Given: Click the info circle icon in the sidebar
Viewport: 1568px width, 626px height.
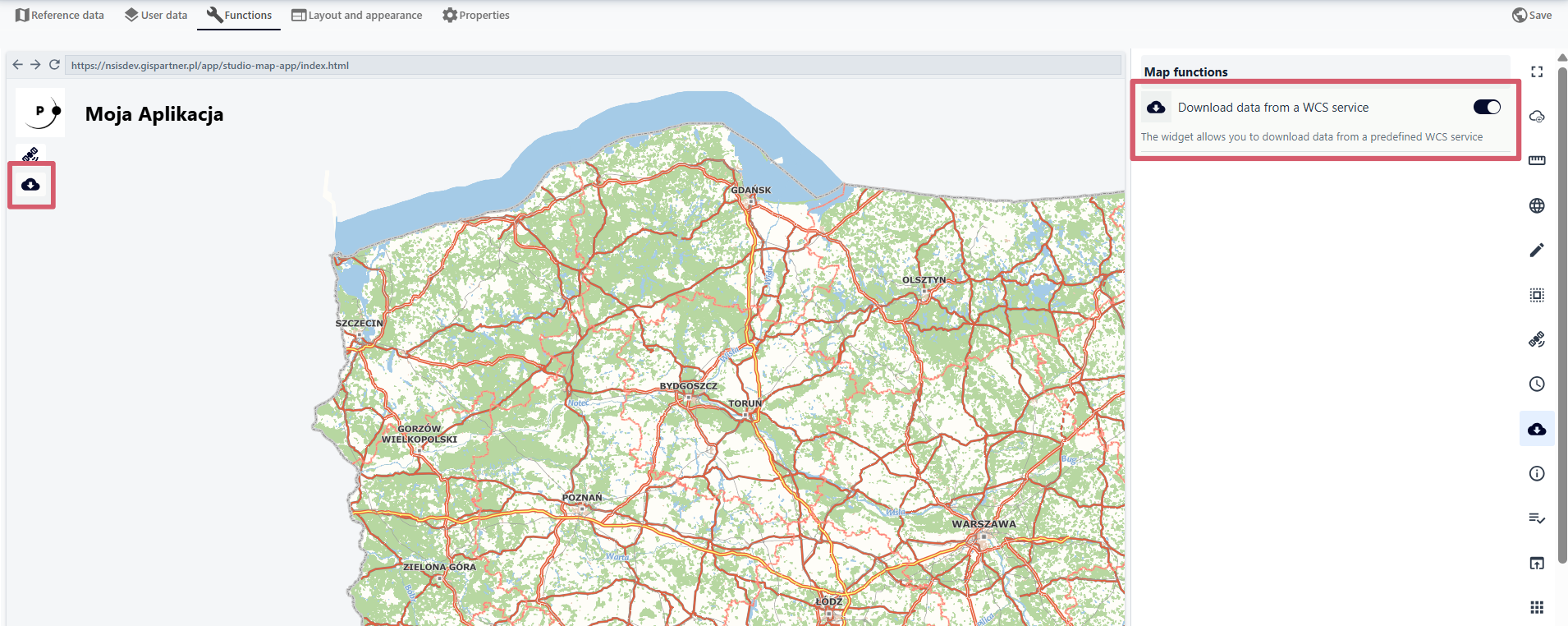Looking at the screenshot, I should 1537,473.
